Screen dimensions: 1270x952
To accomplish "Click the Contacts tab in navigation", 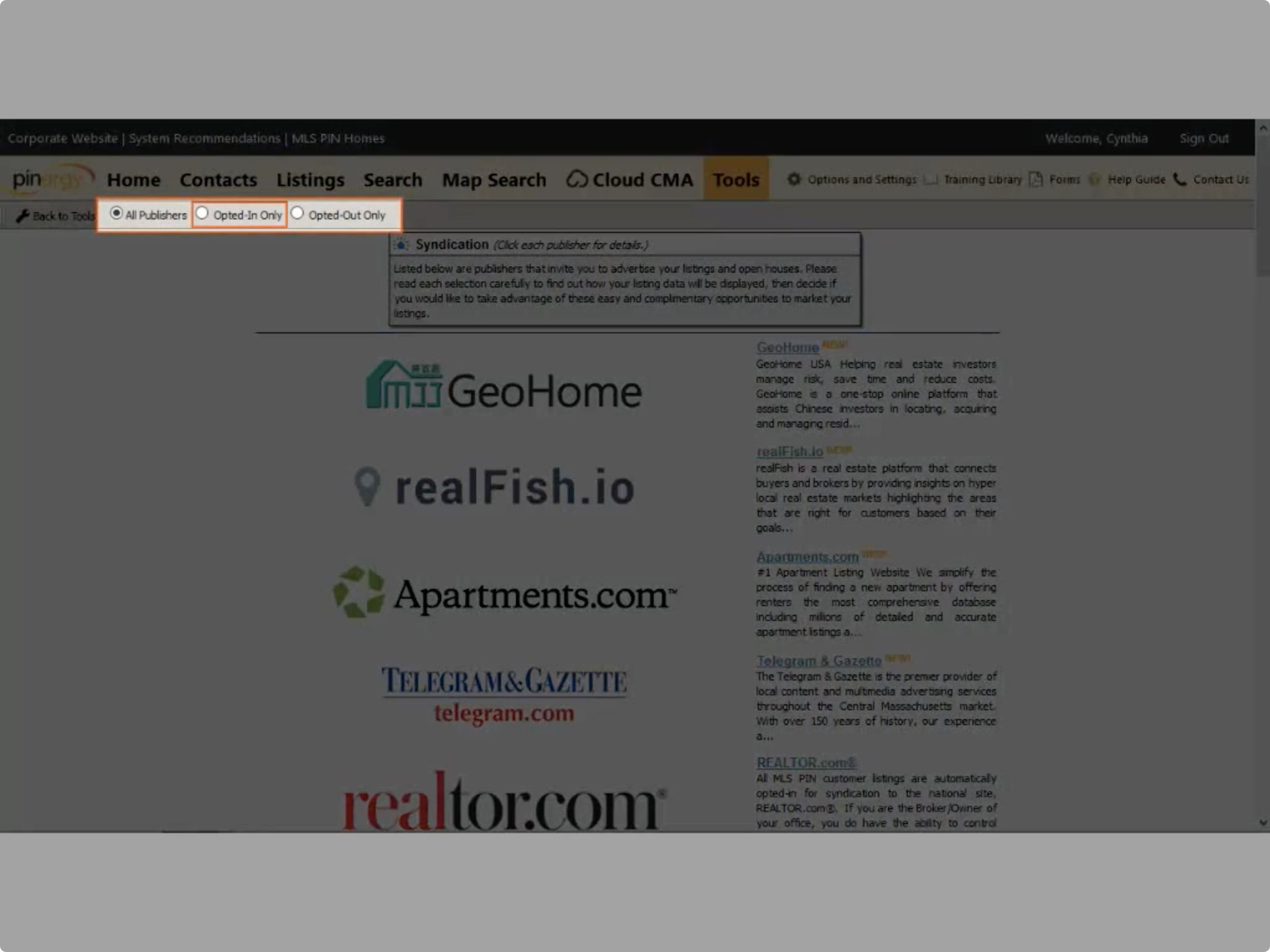I will pyautogui.click(x=217, y=179).
